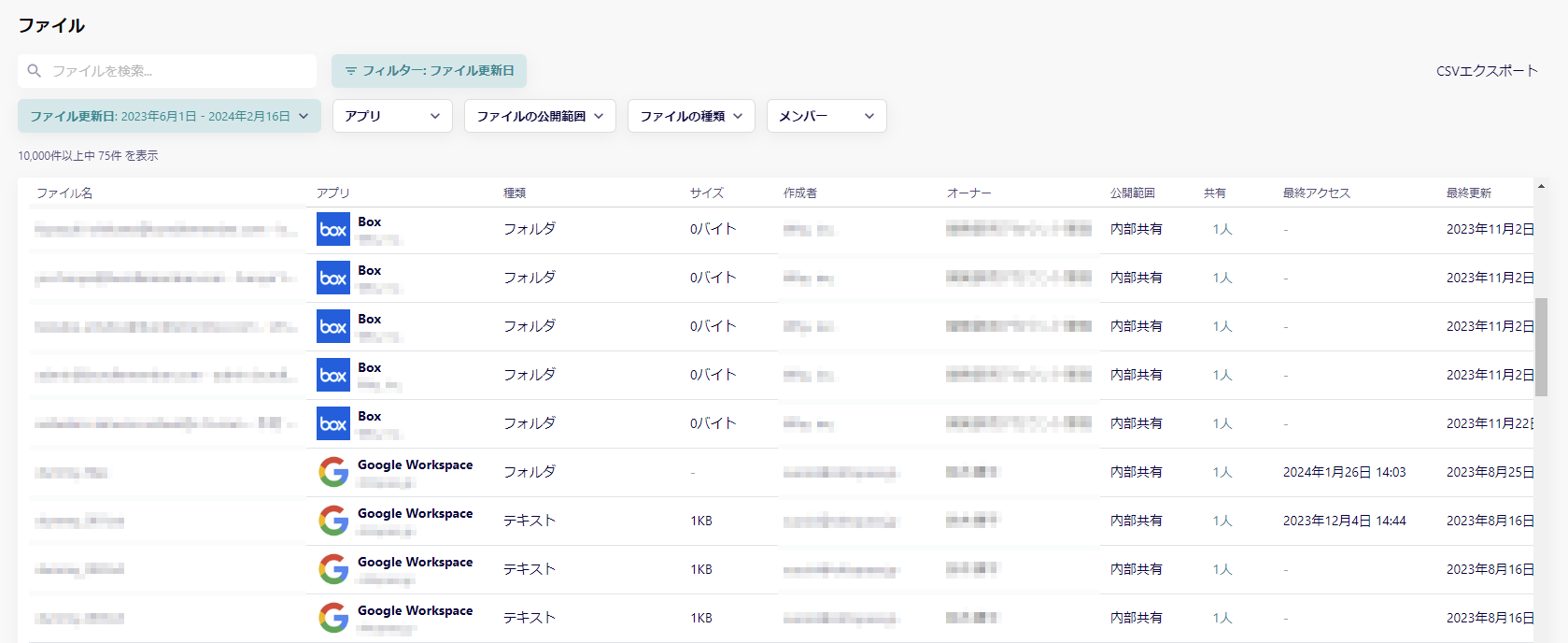1568x643 pixels.
Task: Click 0バイト in the 2023年11月22日 row
Action: click(x=713, y=423)
